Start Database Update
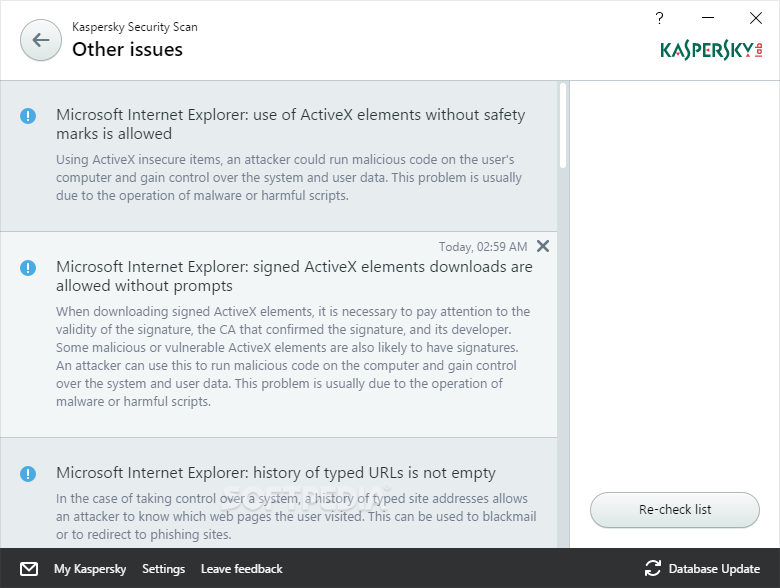Image resolution: width=780 pixels, height=588 pixels. click(714, 569)
